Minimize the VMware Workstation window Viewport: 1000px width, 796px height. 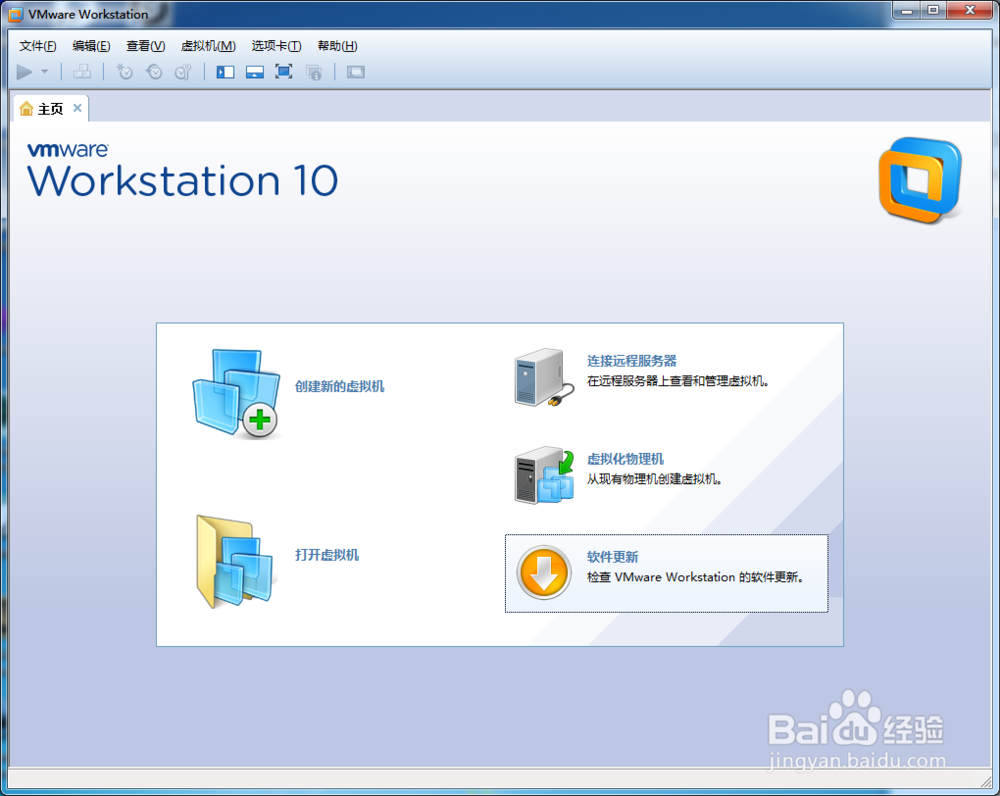tap(906, 11)
